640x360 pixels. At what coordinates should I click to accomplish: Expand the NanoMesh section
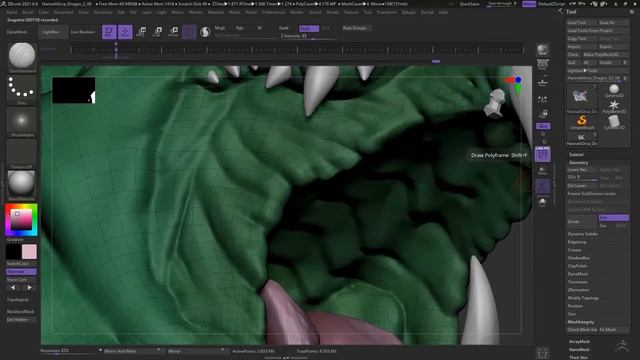[579, 350]
